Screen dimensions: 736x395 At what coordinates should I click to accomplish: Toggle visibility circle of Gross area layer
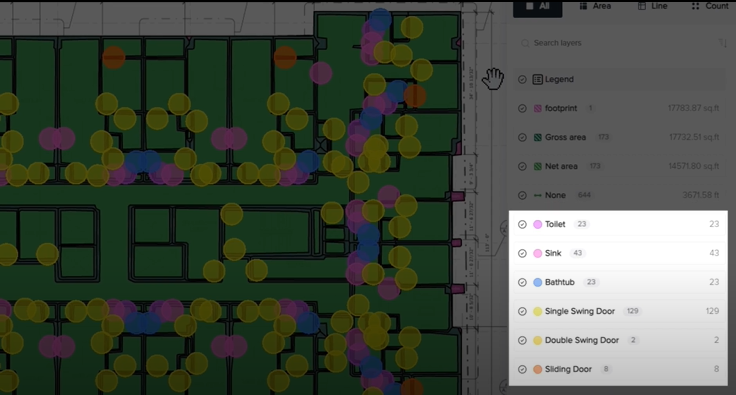(522, 137)
